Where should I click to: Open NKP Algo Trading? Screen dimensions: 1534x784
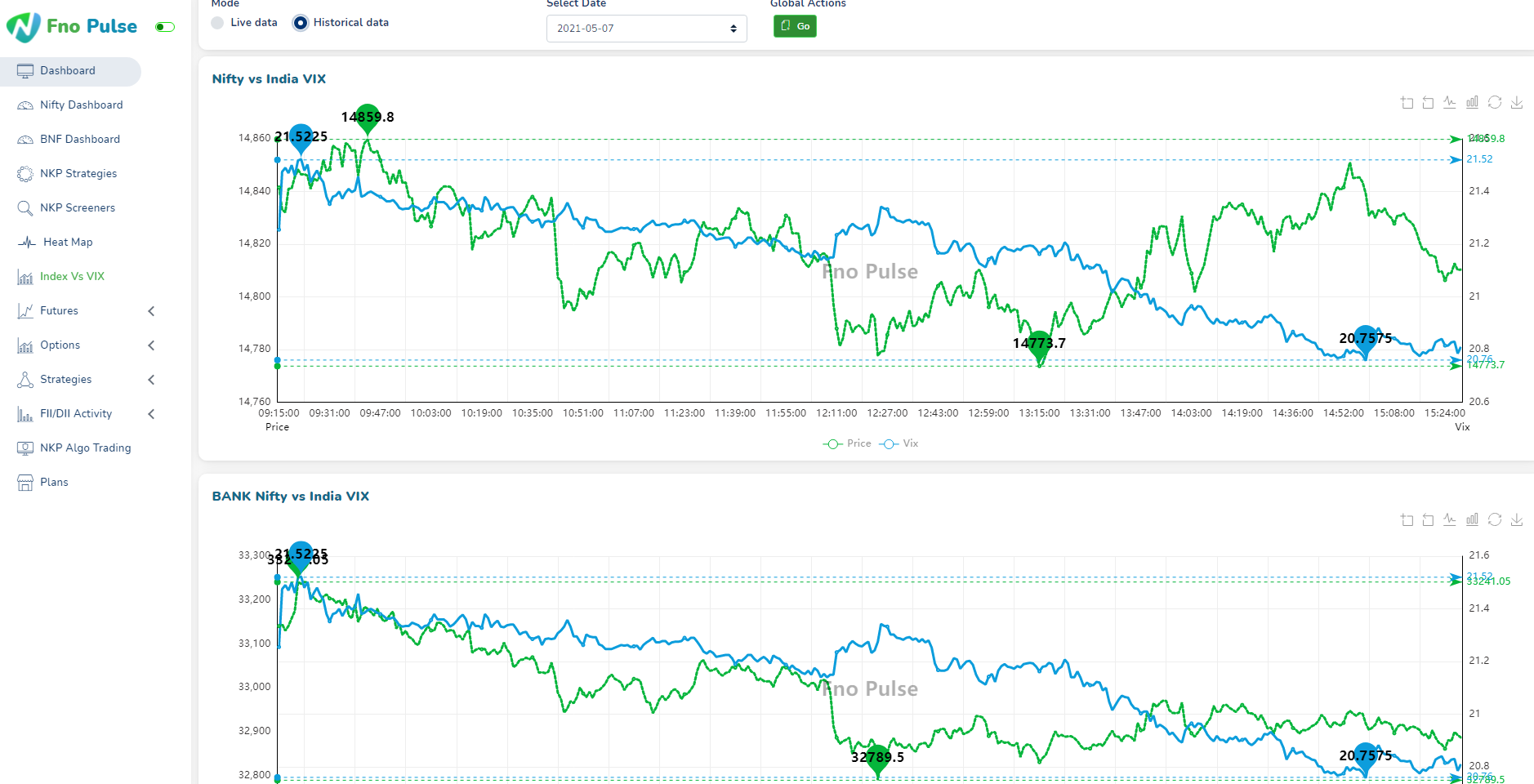click(86, 448)
